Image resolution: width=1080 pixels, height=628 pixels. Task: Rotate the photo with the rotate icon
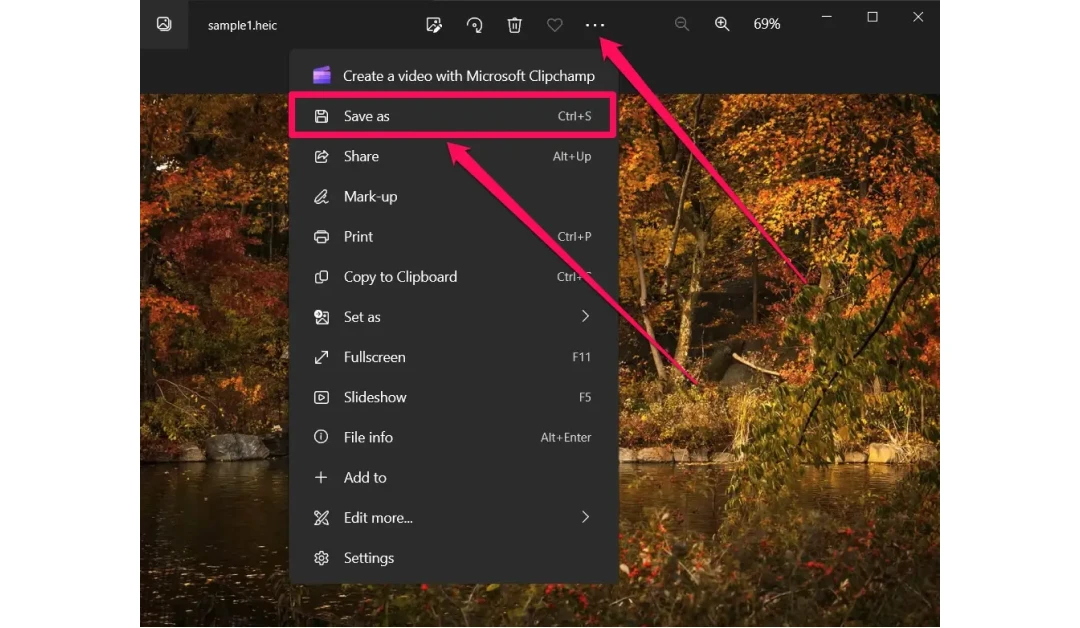(475, 24)
